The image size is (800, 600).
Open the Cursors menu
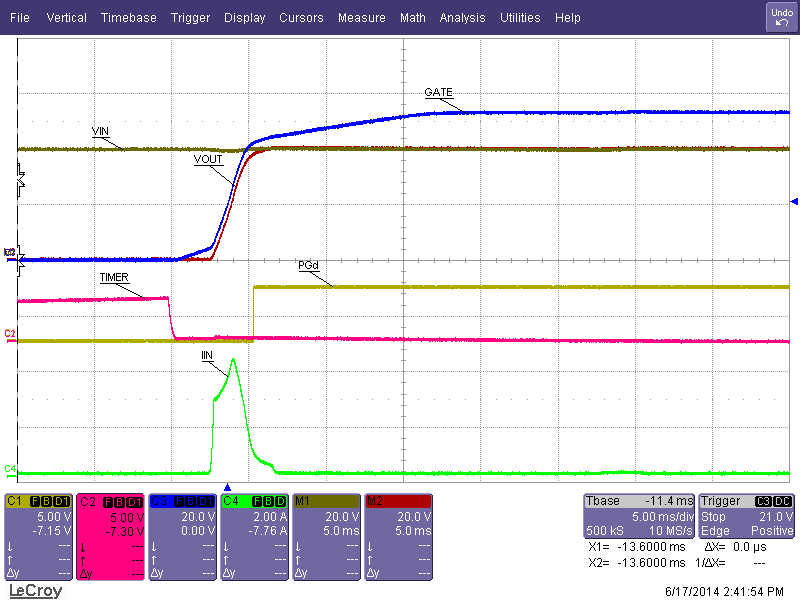301,18
